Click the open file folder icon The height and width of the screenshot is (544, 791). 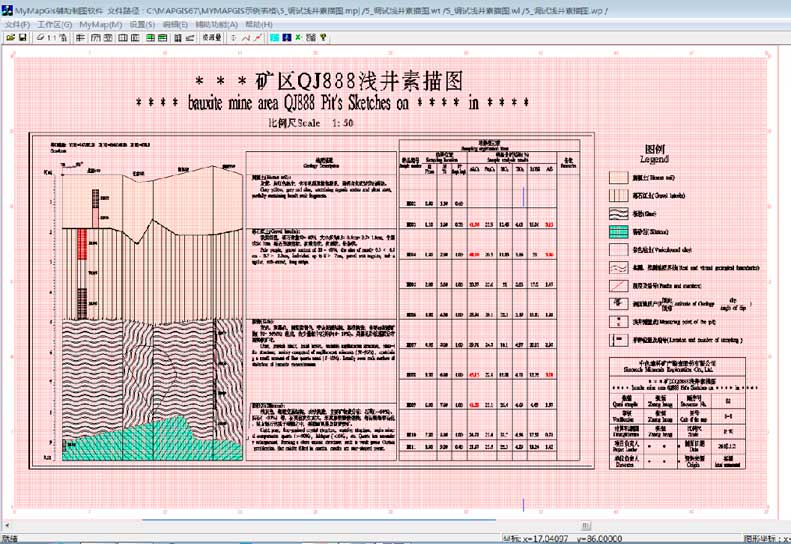tap(9, 37)
